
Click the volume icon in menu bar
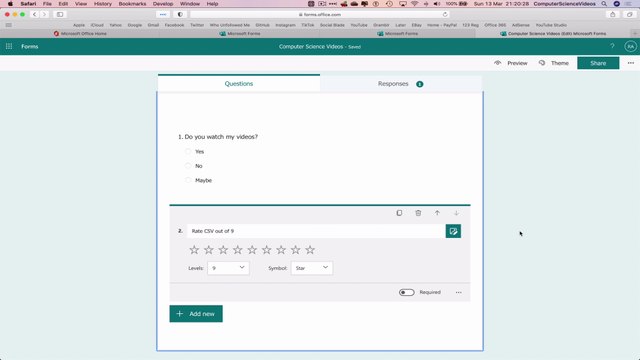pos(436,4)
